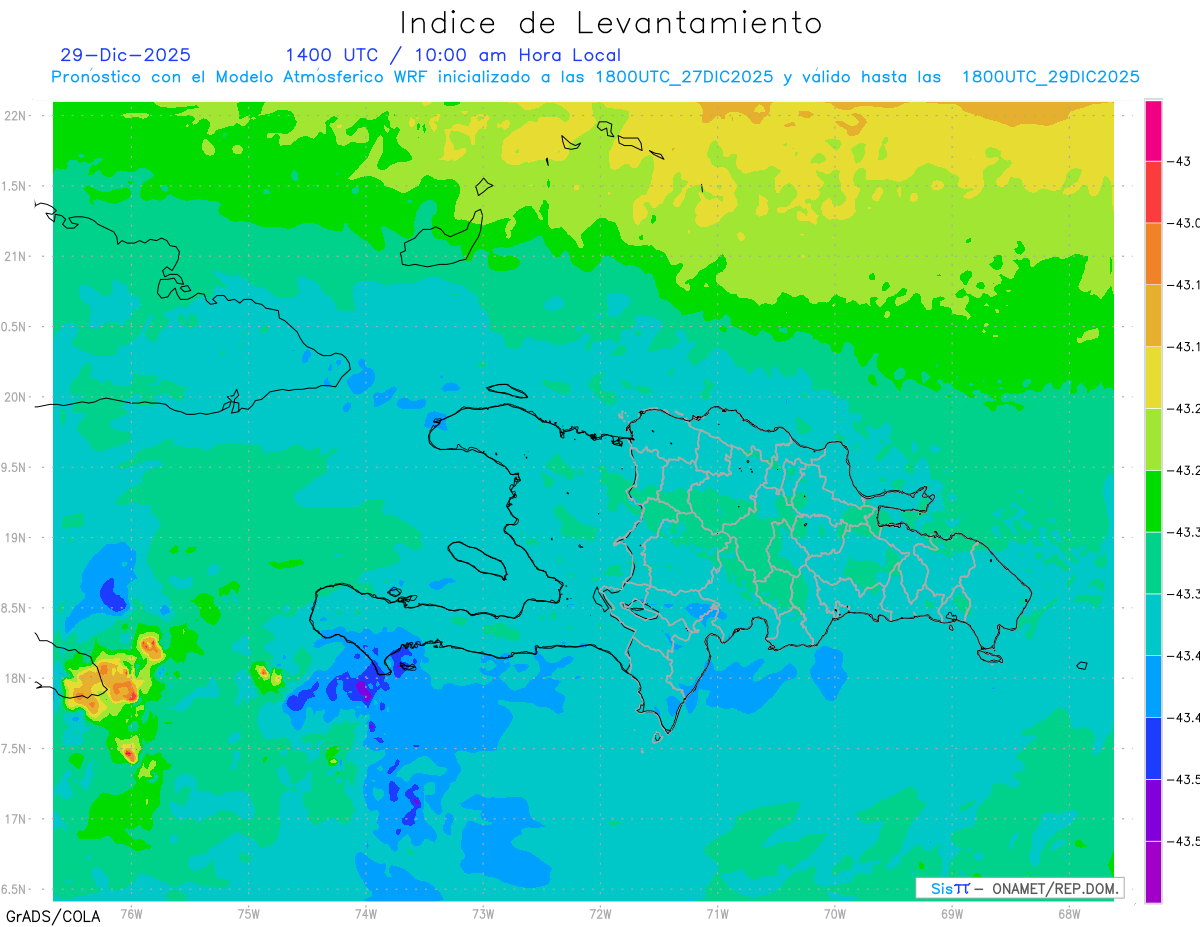Select the "19N" latitude label

[x=17, y=537]
